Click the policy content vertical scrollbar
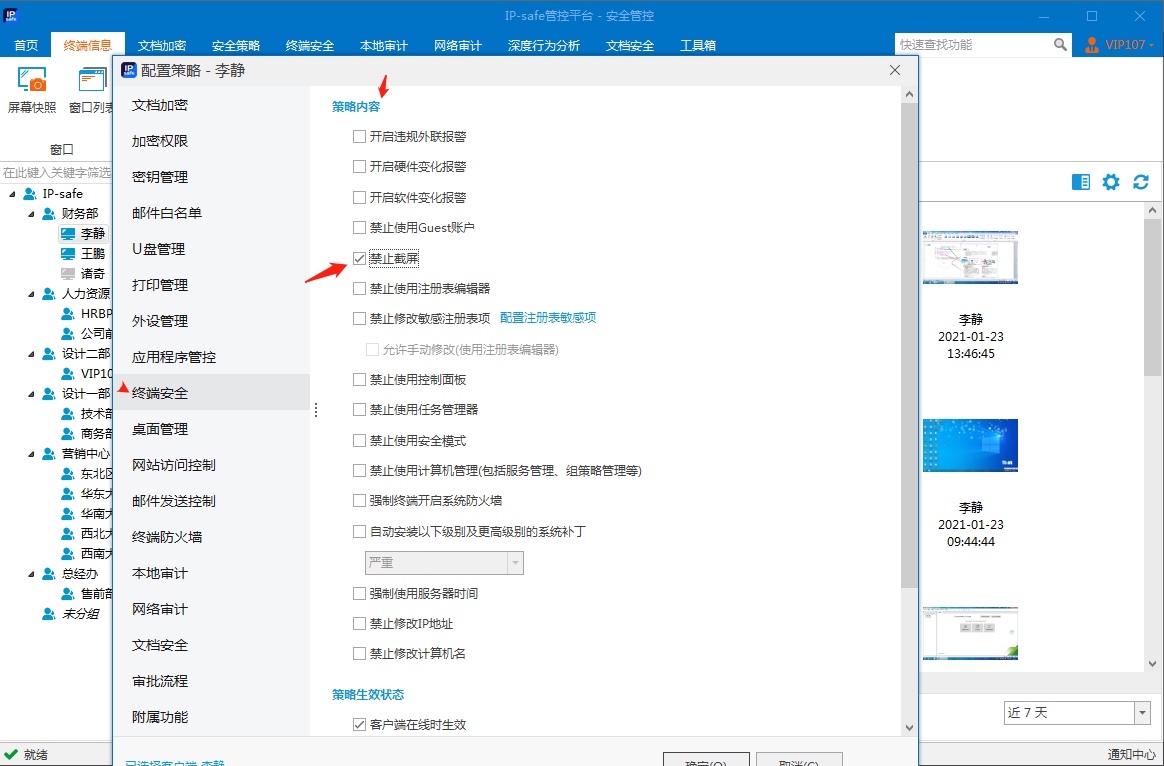The width and height of the screenshot is (1164, 766). click(x=909, y=345)
